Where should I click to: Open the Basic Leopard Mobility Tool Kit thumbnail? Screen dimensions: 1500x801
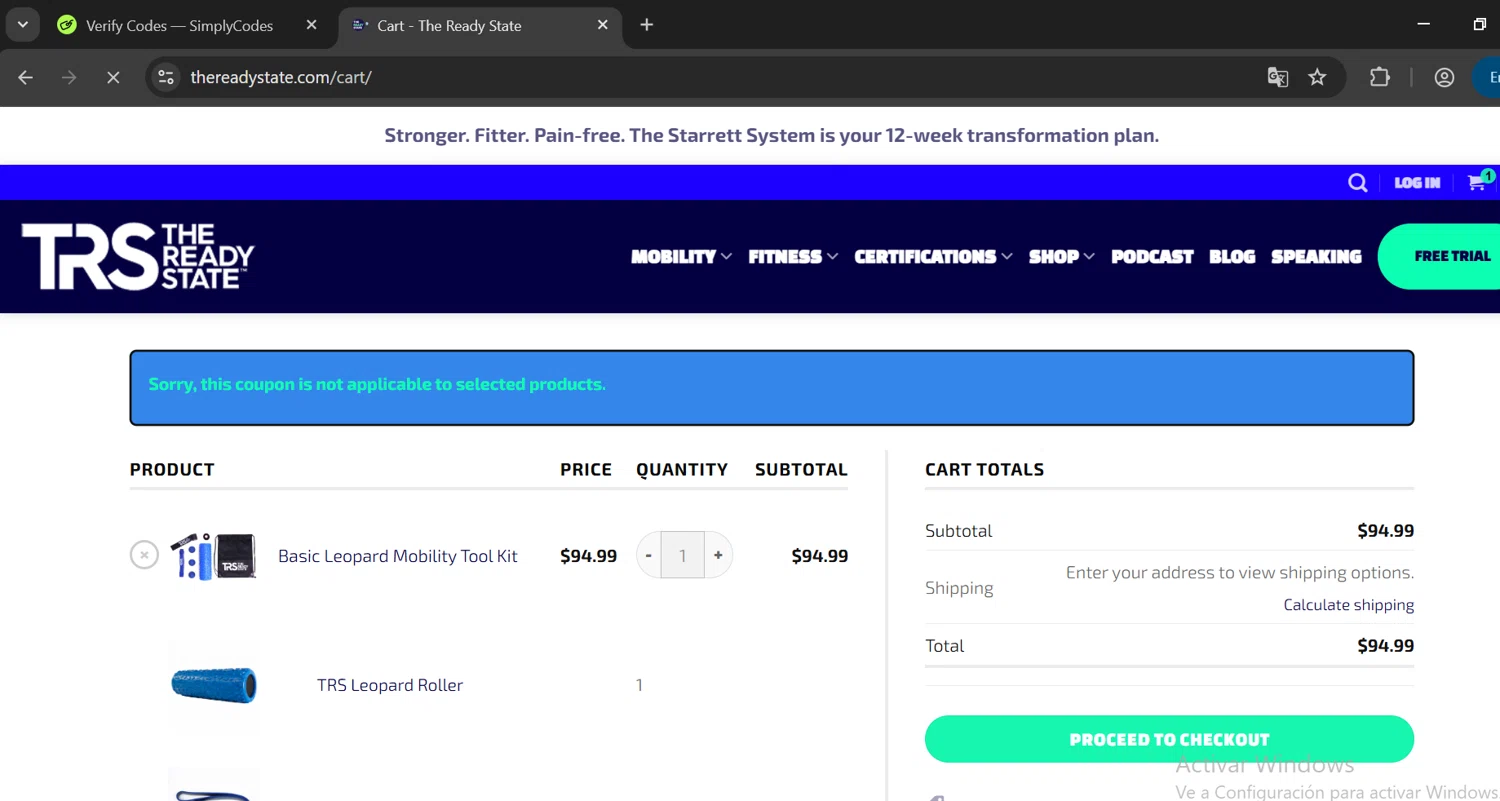click(213, 556)
